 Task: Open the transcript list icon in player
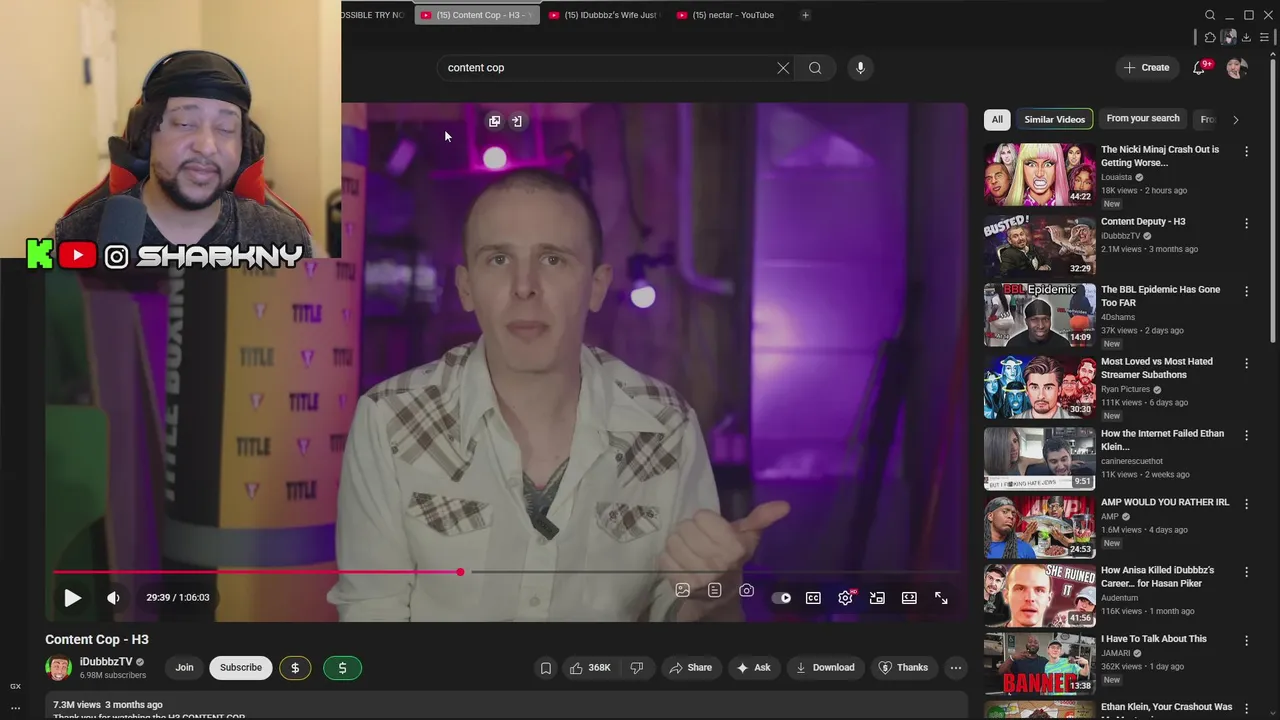pyautogui.click(x=714, y=591)
